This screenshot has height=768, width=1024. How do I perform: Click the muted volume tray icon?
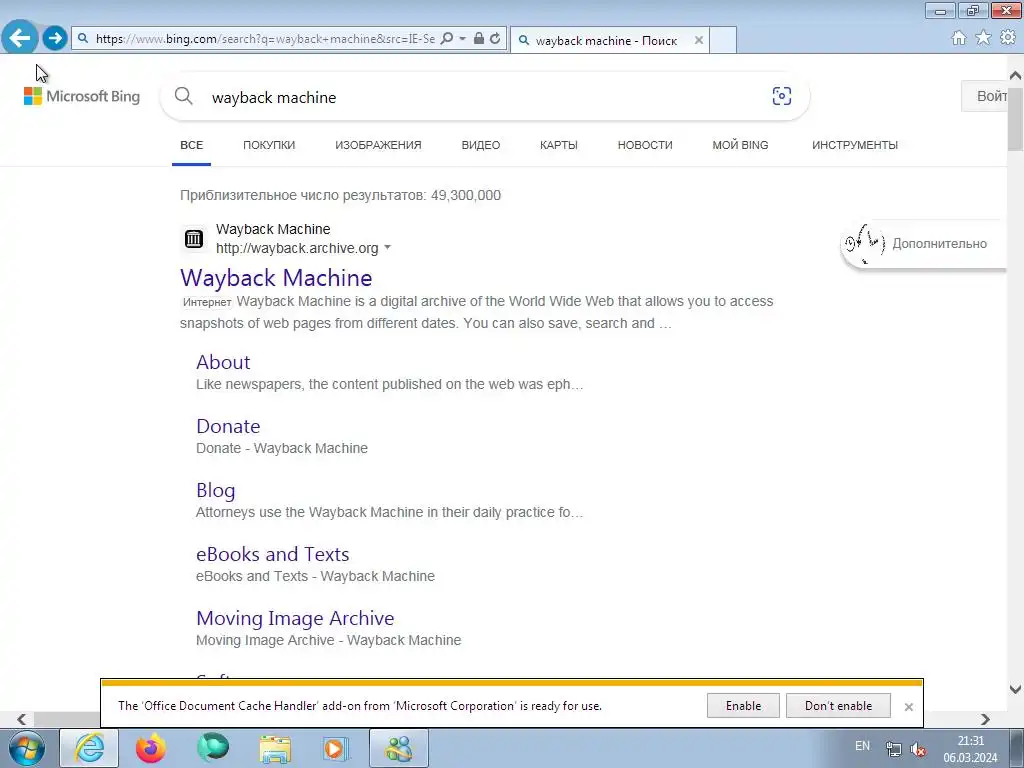click(x=918, y=749)
